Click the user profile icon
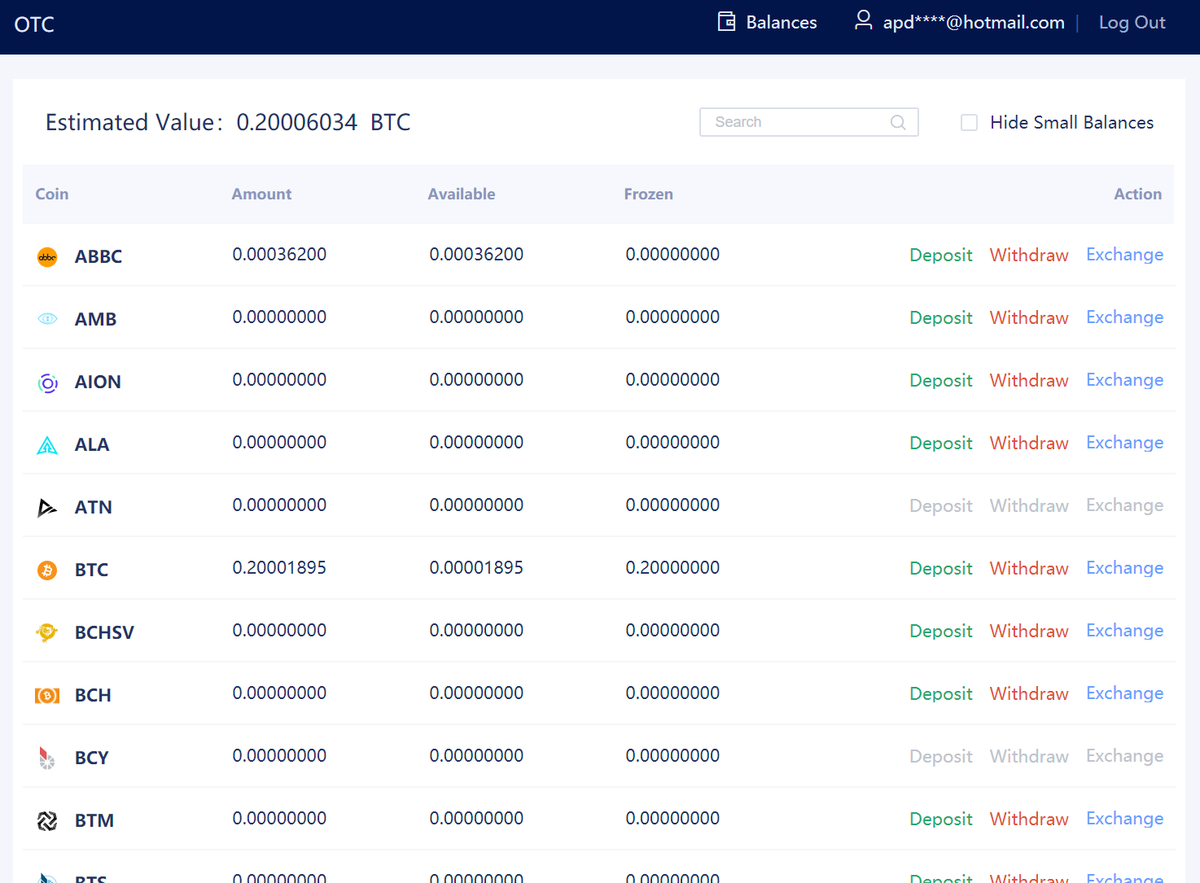The width and height of the screenshot is (1200, 883). pyautogui.click(x=863, y=21)
